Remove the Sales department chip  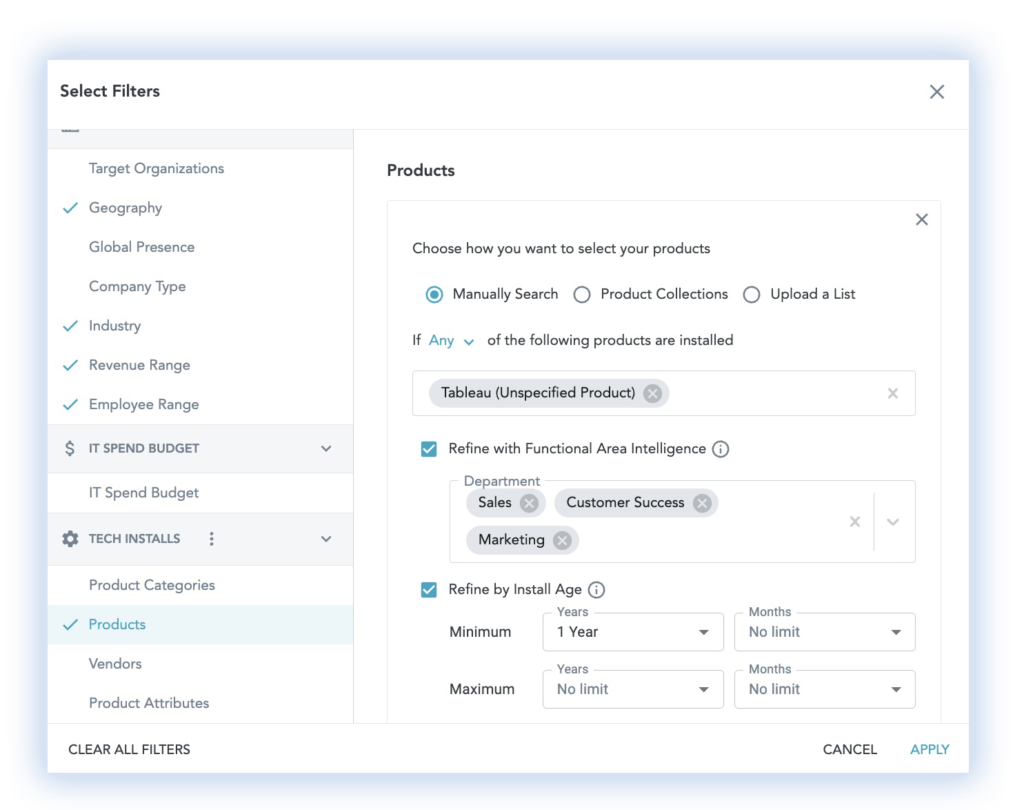point(529,503)
